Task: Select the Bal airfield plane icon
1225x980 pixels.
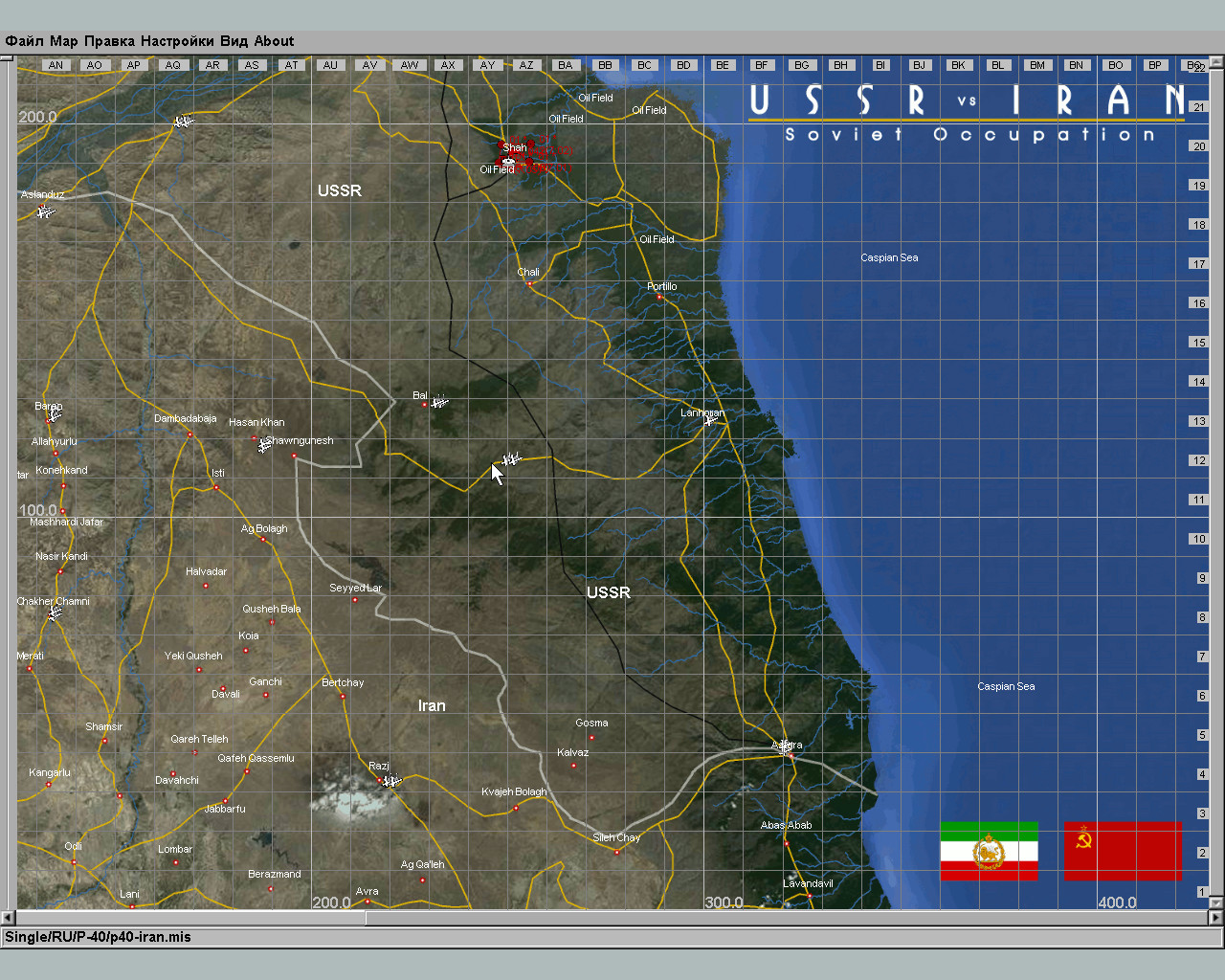Action: tap(439, 402)
